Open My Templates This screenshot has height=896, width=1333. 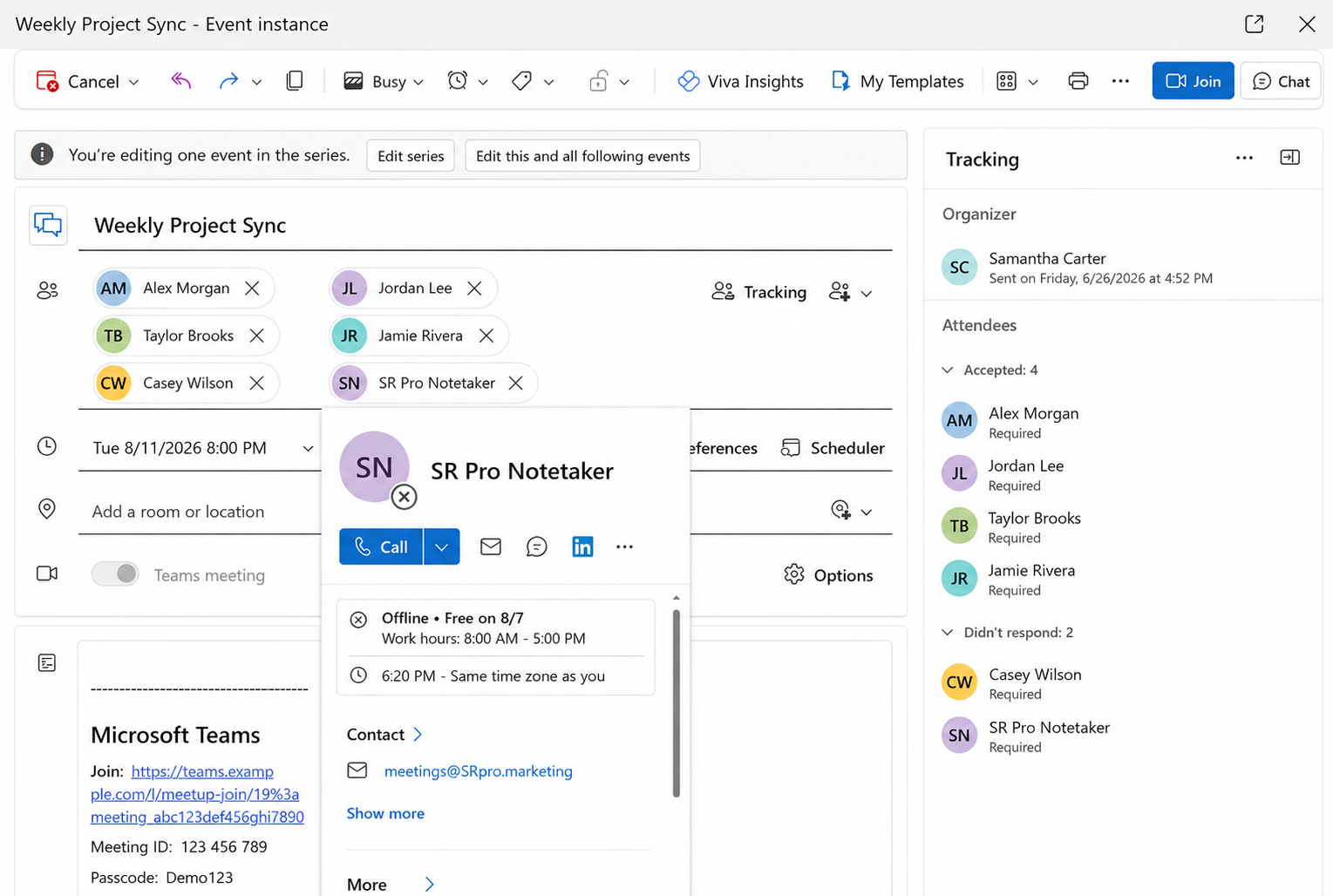click(x=898, y=81)
